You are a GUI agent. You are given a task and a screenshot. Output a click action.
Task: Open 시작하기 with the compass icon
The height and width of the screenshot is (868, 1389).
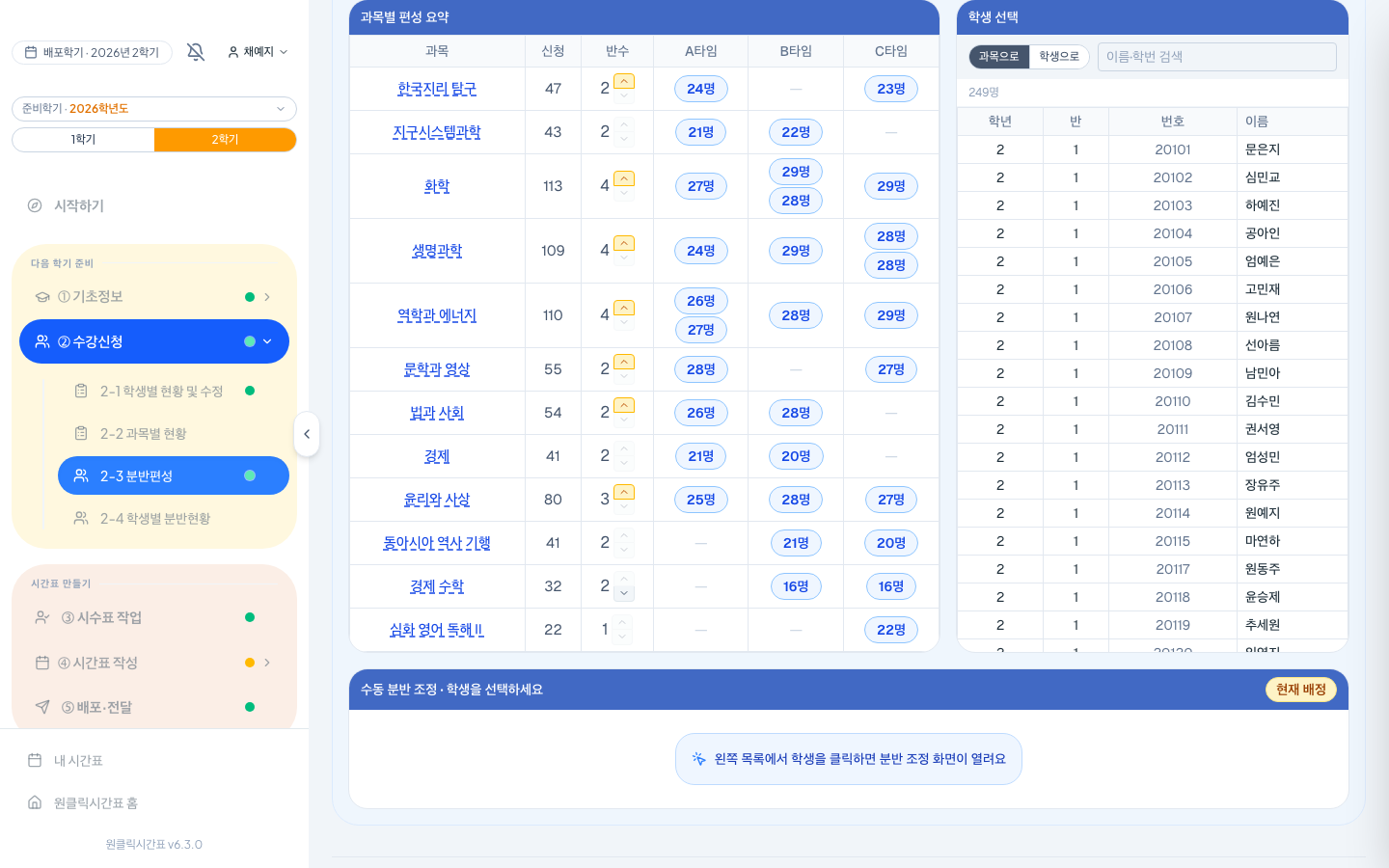click(x=35, y=205)
